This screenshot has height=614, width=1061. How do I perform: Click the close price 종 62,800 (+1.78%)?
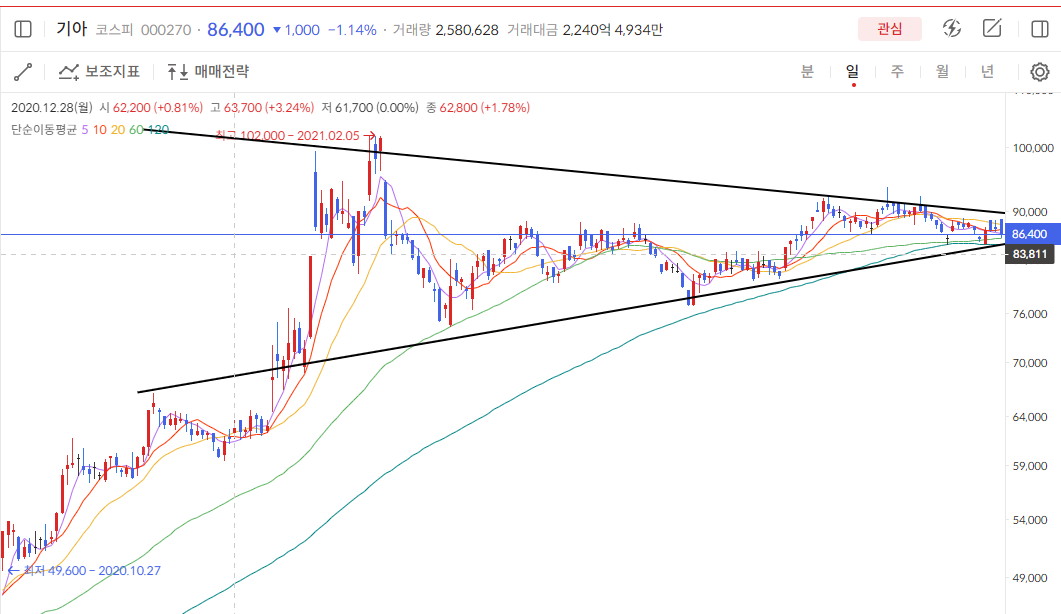478,108
